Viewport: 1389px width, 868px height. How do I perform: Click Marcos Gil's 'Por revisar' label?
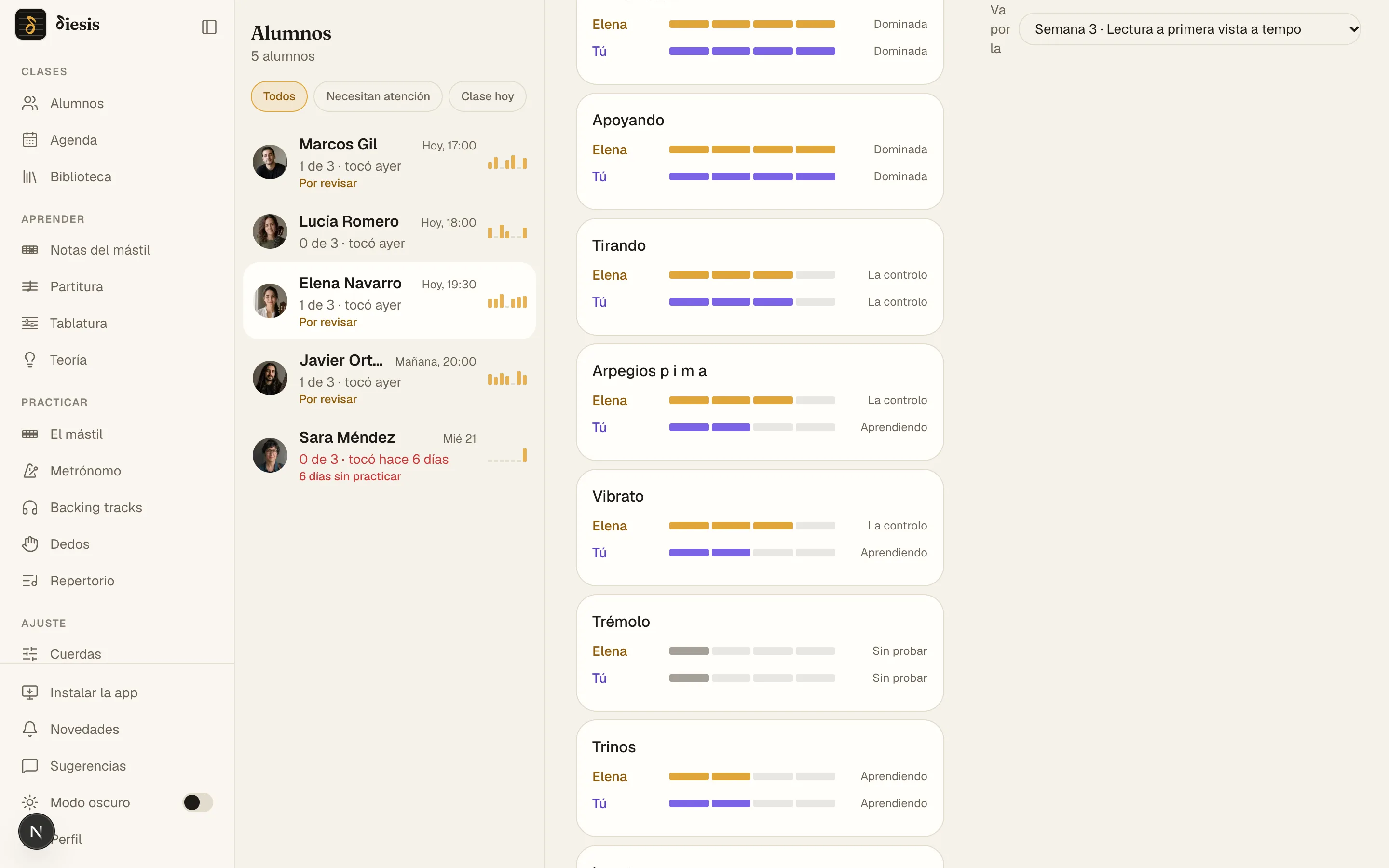(328, 183)
